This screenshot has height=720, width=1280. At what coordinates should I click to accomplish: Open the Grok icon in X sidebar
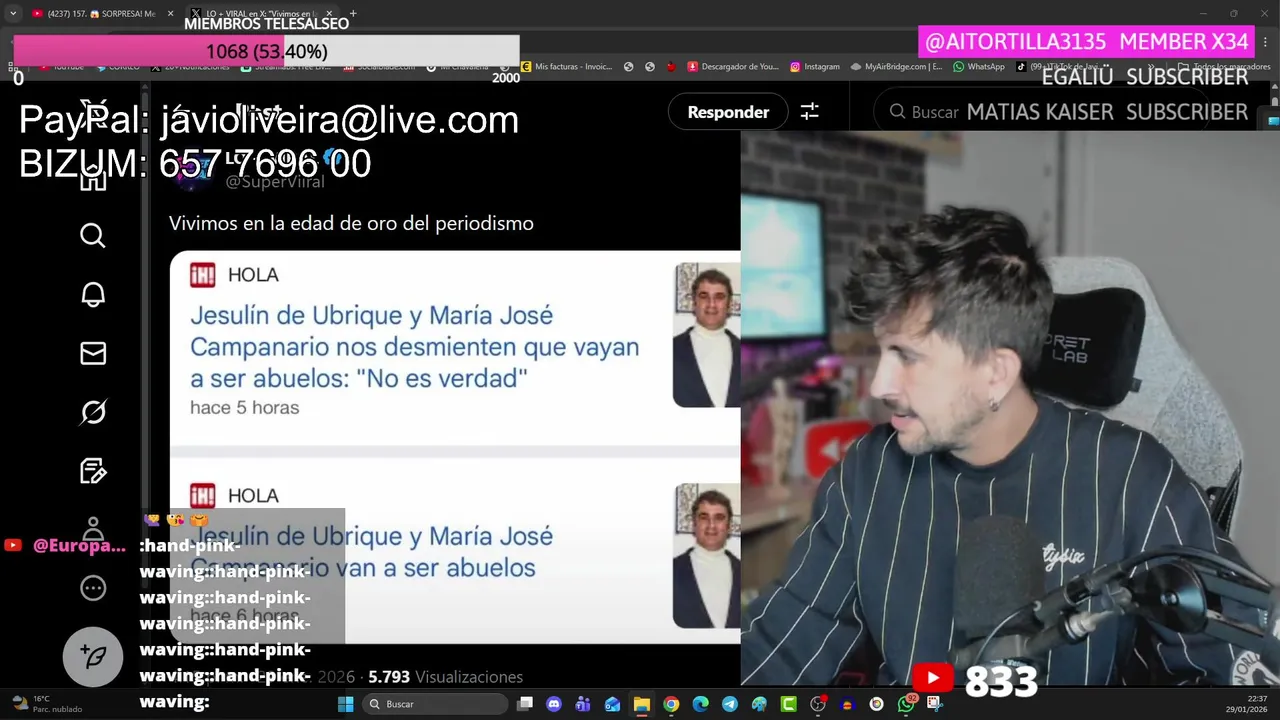[x=93, y=412]
